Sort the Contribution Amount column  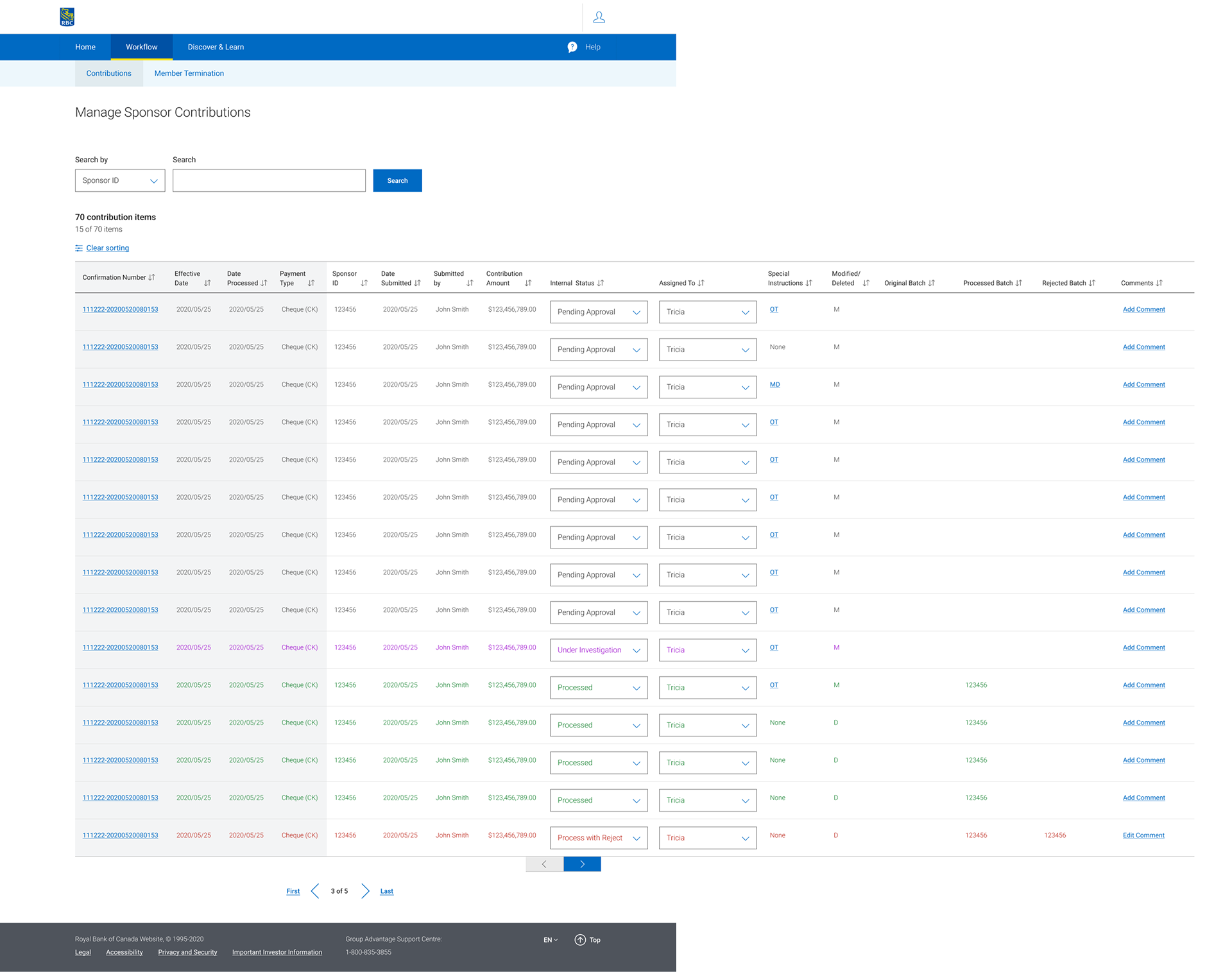528,283
